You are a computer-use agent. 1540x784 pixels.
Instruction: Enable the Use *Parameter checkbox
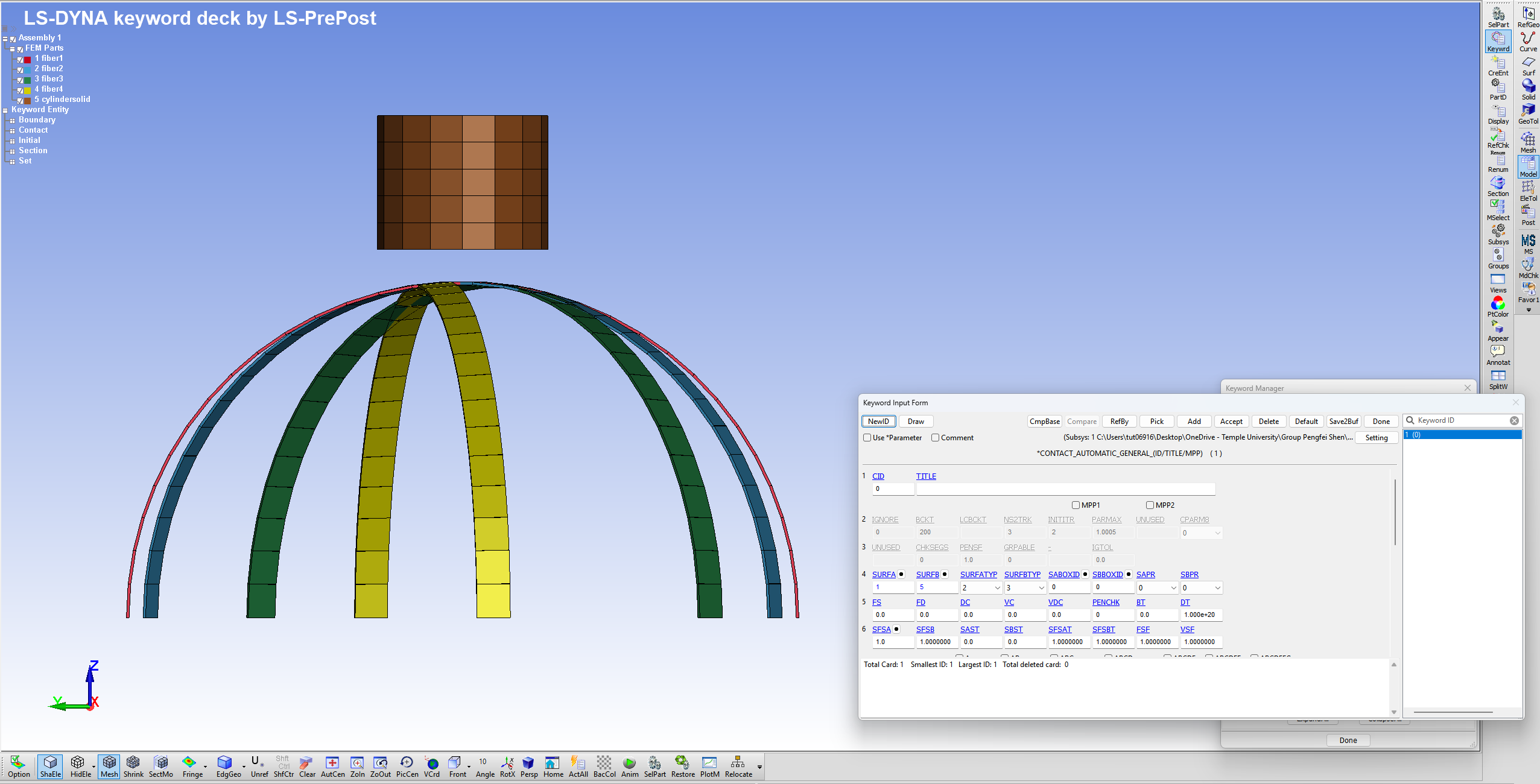(867, 438)
